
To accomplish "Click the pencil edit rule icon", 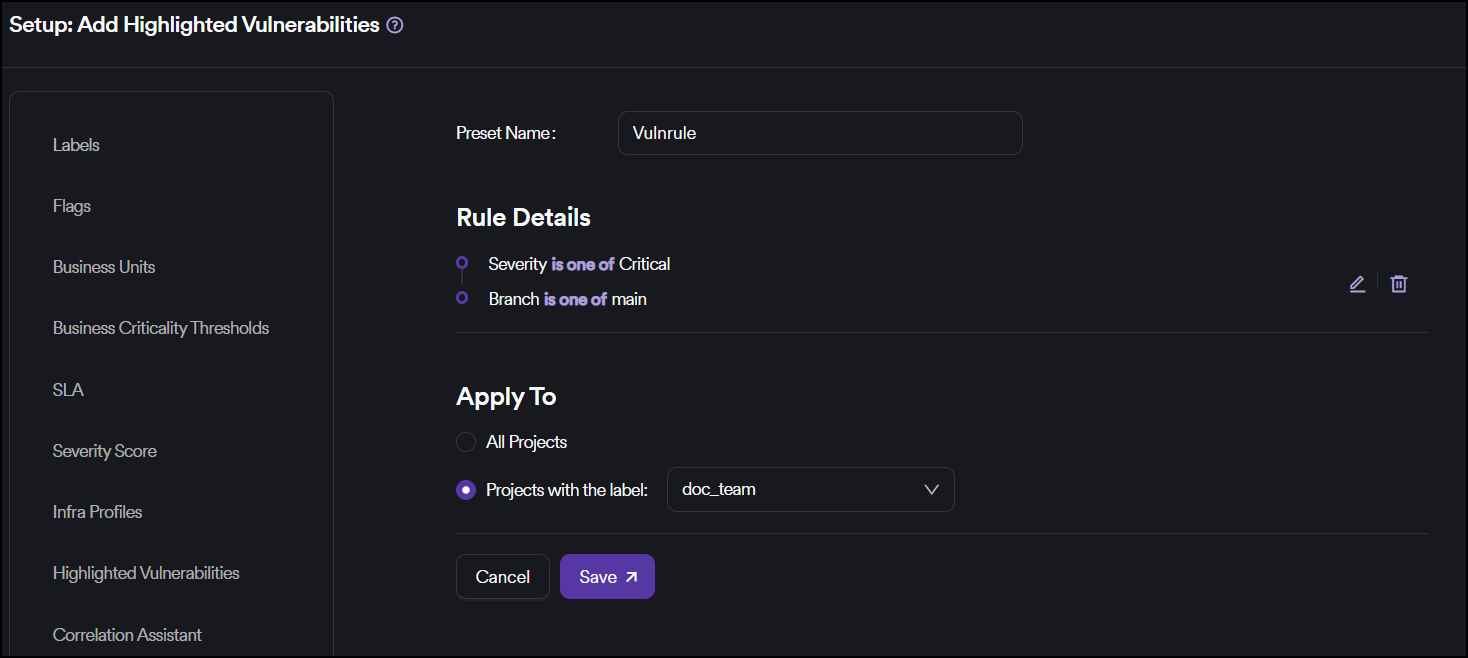I will coord(1357,284).
